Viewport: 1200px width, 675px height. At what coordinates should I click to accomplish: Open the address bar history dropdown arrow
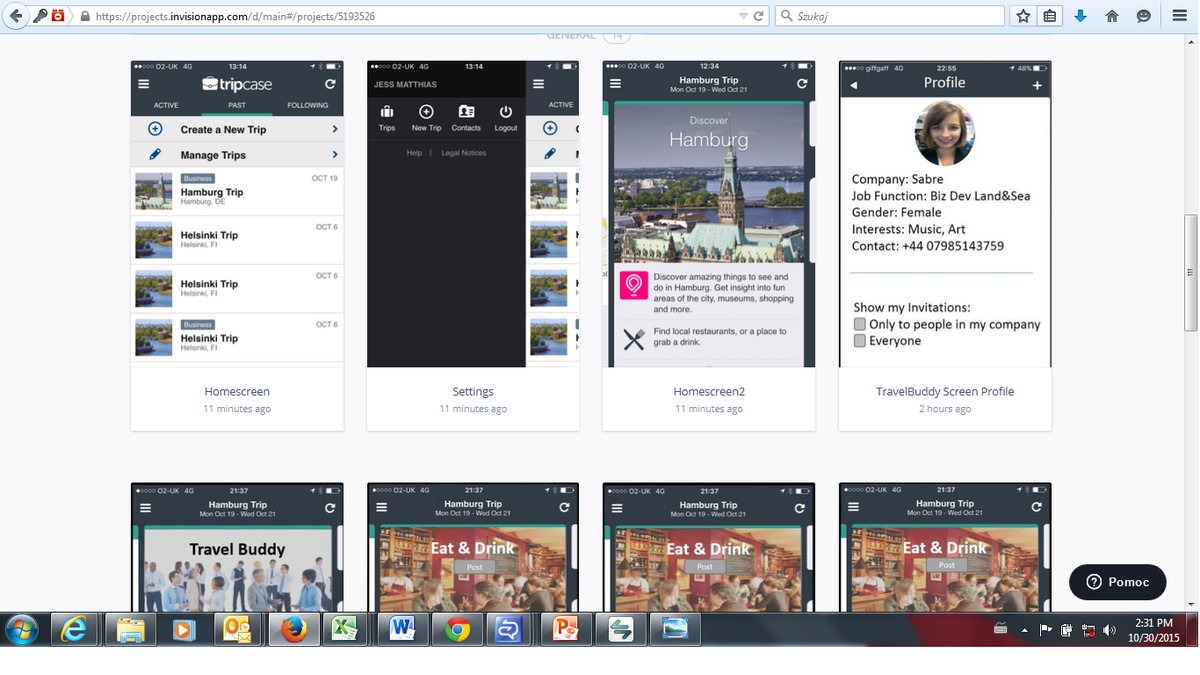(743, 17)
